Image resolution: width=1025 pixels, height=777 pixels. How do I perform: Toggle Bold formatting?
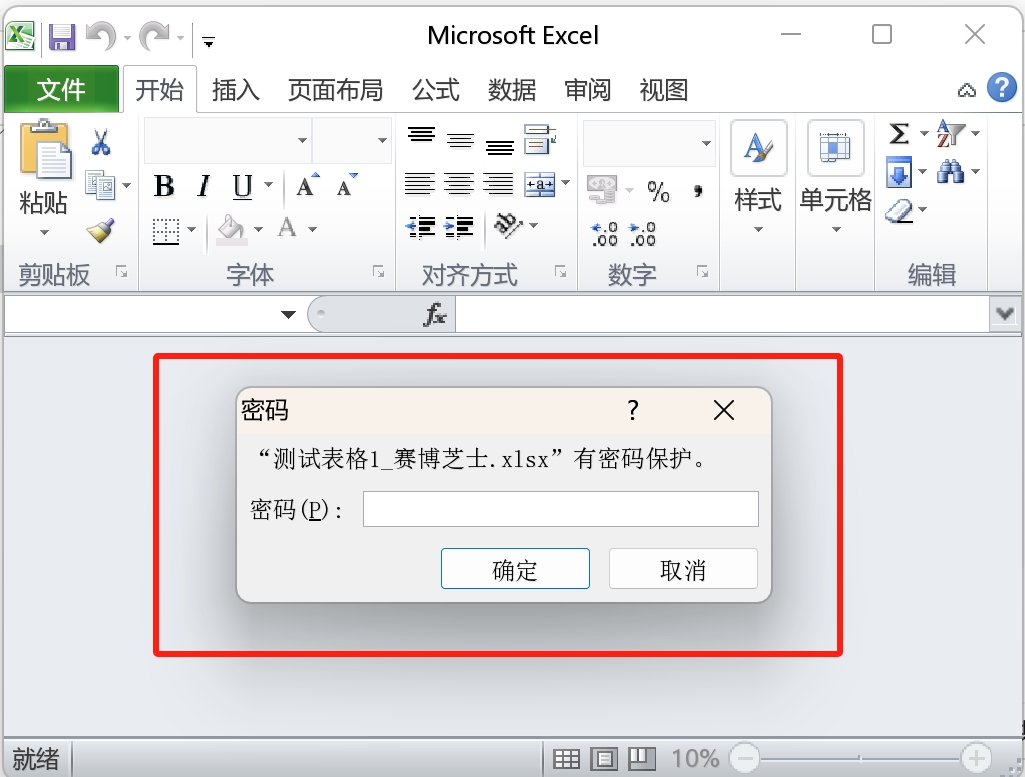(x=164, y=186)
